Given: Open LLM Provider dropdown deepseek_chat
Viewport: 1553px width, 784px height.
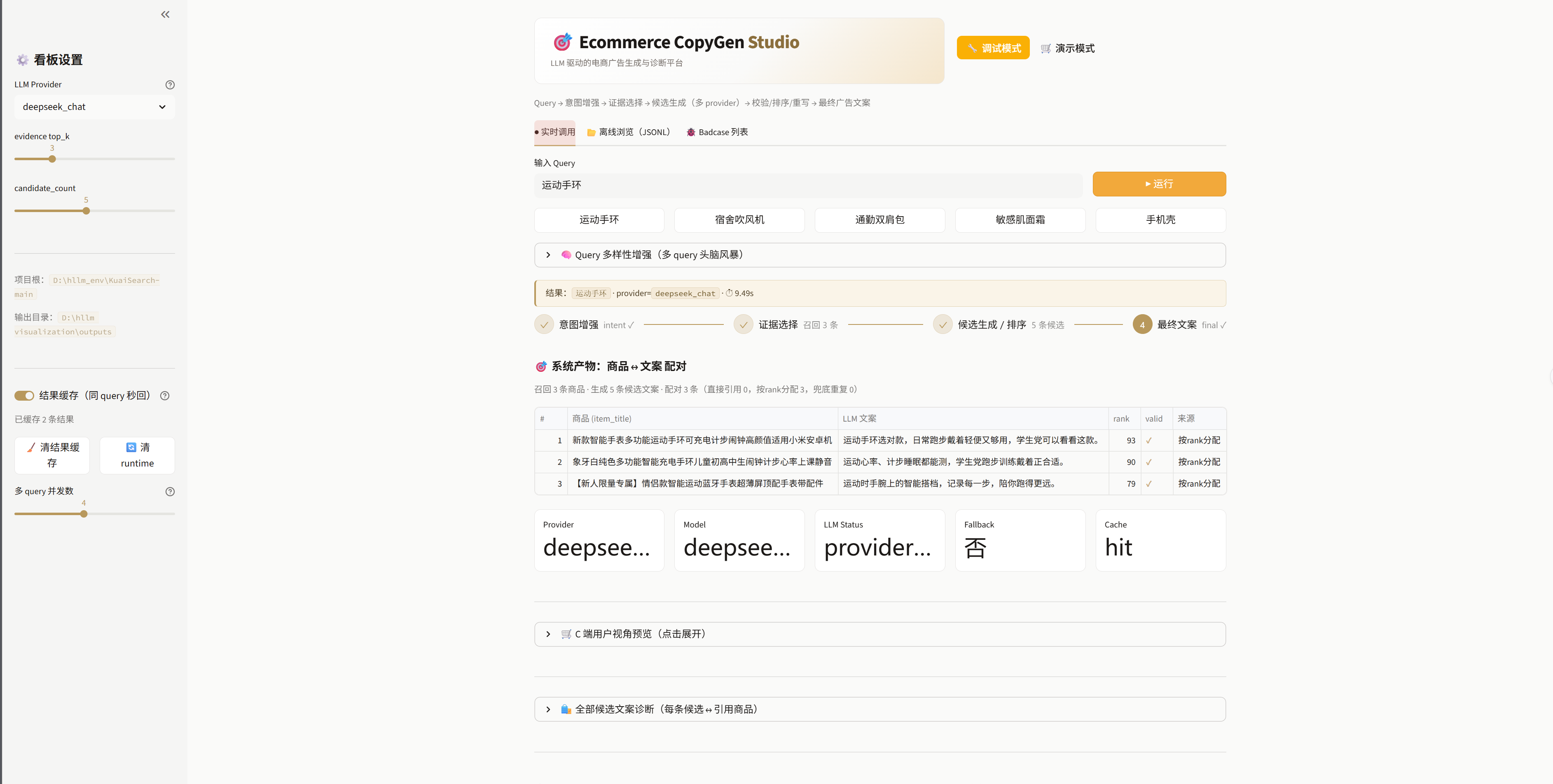Looking at the screenshot, I should point(95,107).
